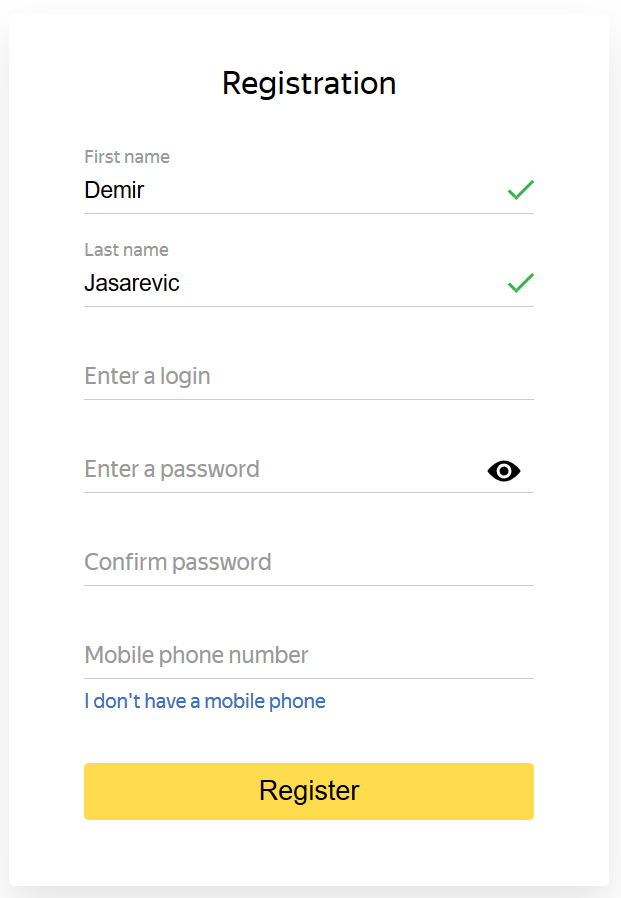The image size is (621, 898).
Task: Activate the 'Confirm password' field
Action: click(309, 562)
